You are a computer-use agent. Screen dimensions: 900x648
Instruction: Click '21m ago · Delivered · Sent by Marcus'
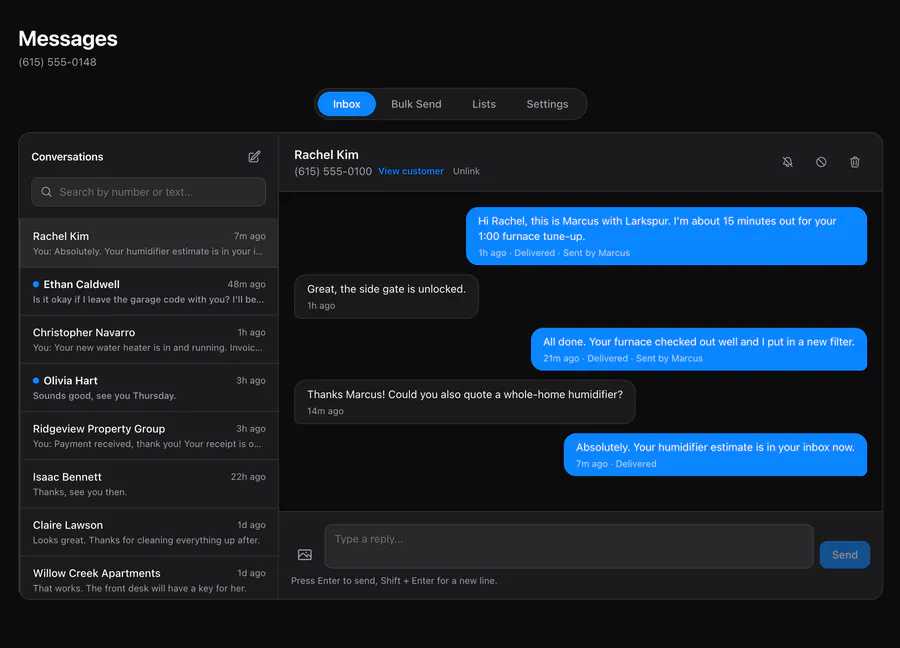tap(623, 358)
